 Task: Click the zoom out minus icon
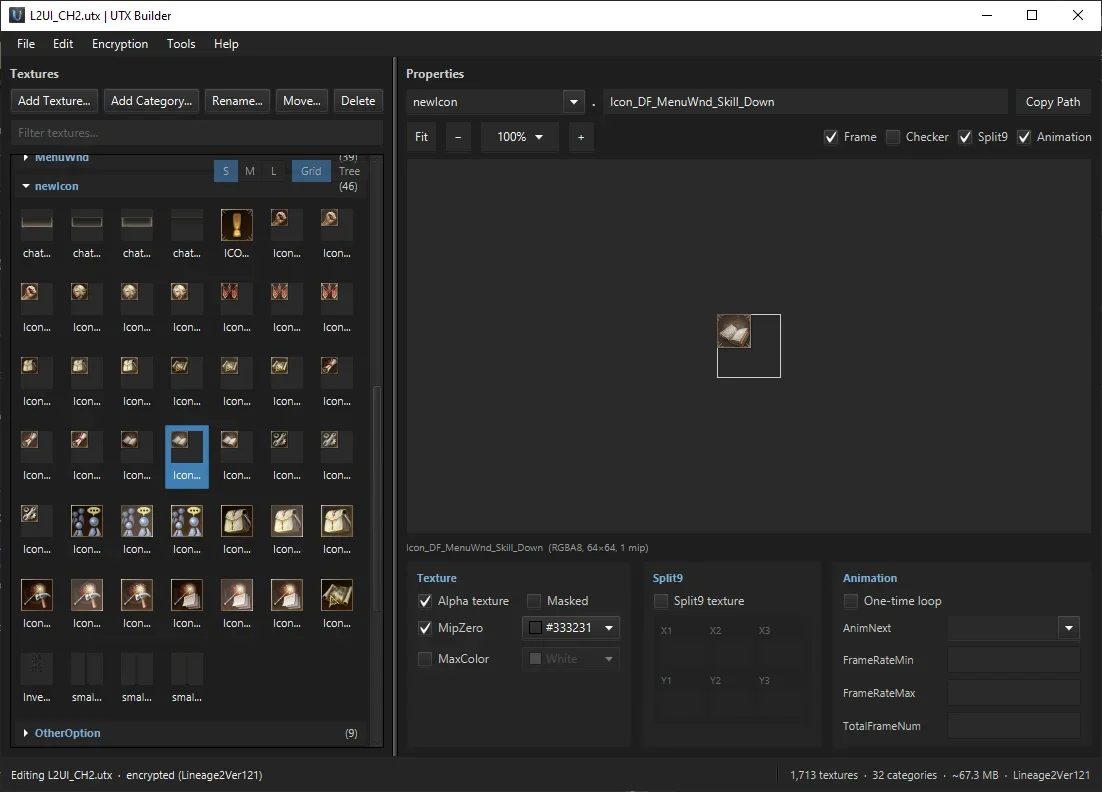[x=458, y=137]
